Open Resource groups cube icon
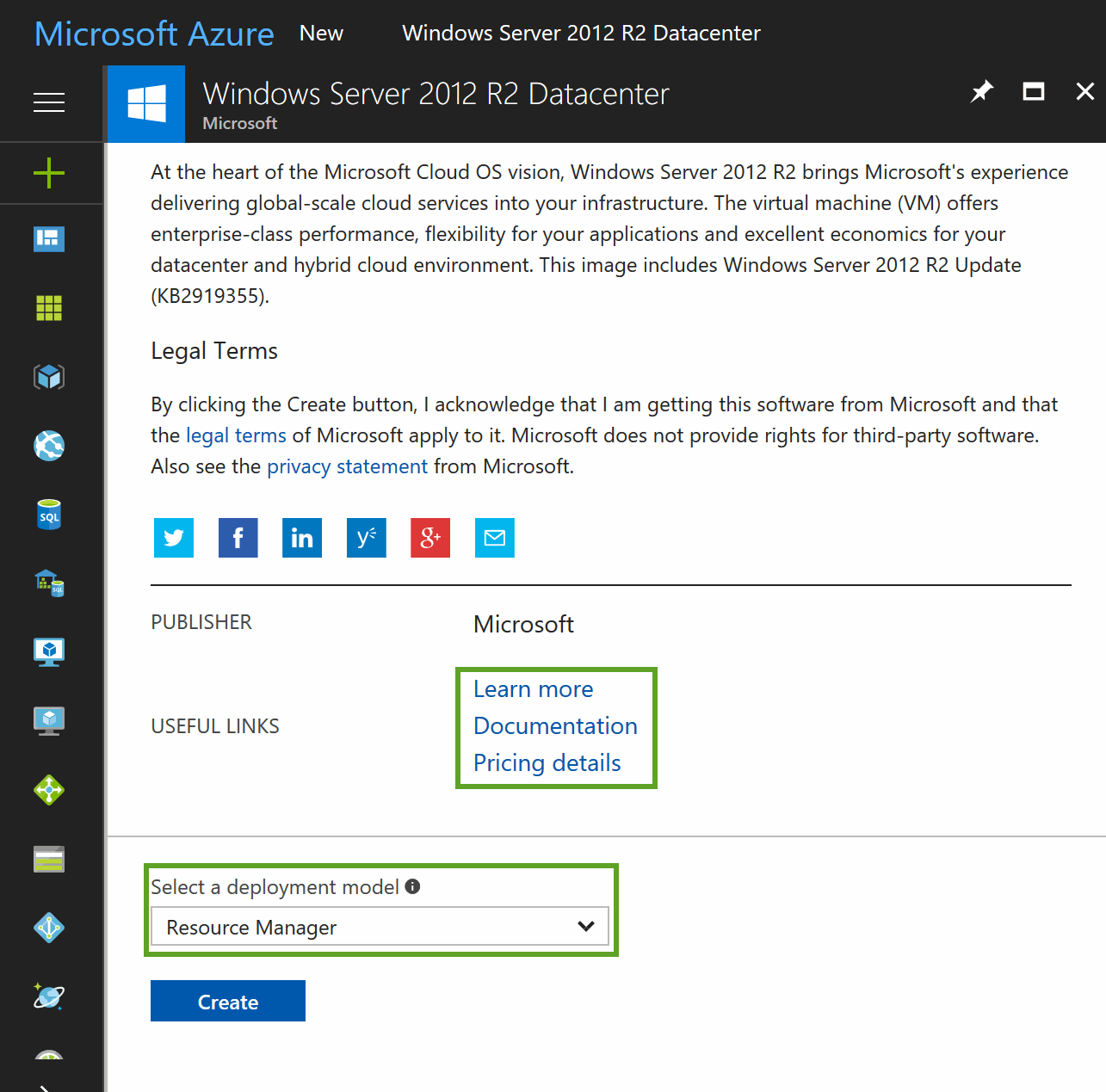This screenshot has width=1106, height=1092. pyautogui.click(x=49, y=376)
